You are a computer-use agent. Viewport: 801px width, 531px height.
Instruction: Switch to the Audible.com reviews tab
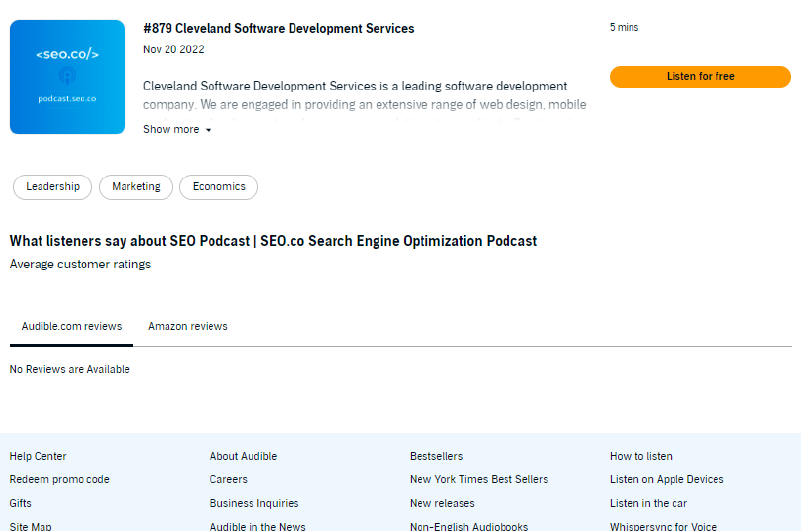click(72, 326)
